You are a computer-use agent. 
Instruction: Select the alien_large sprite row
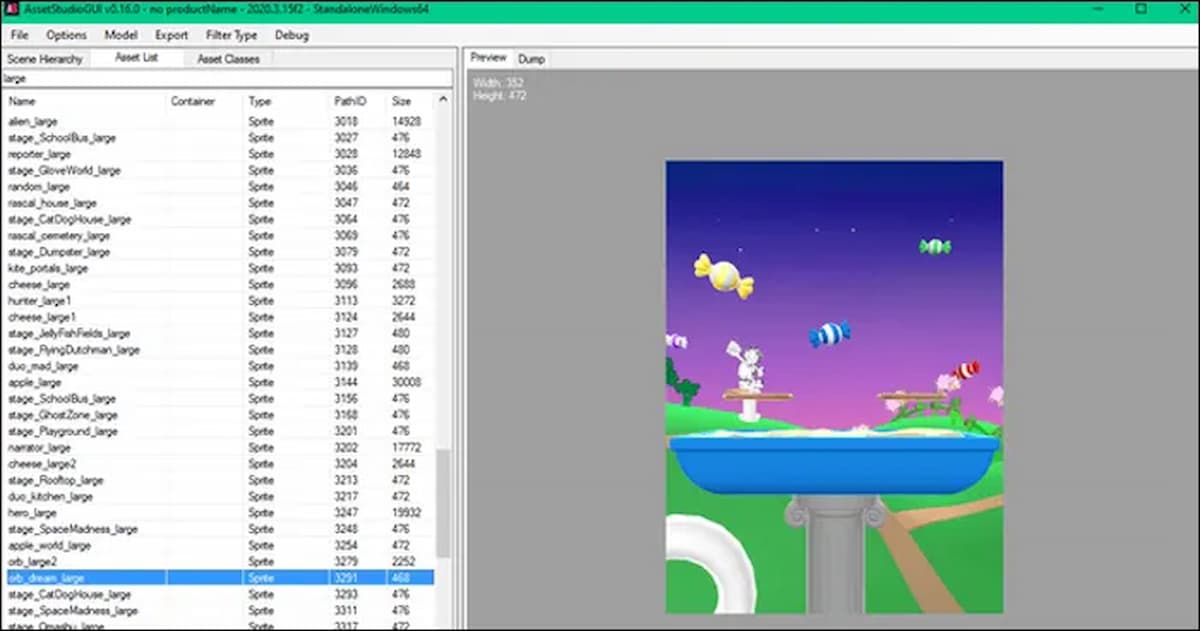point(33,122)
